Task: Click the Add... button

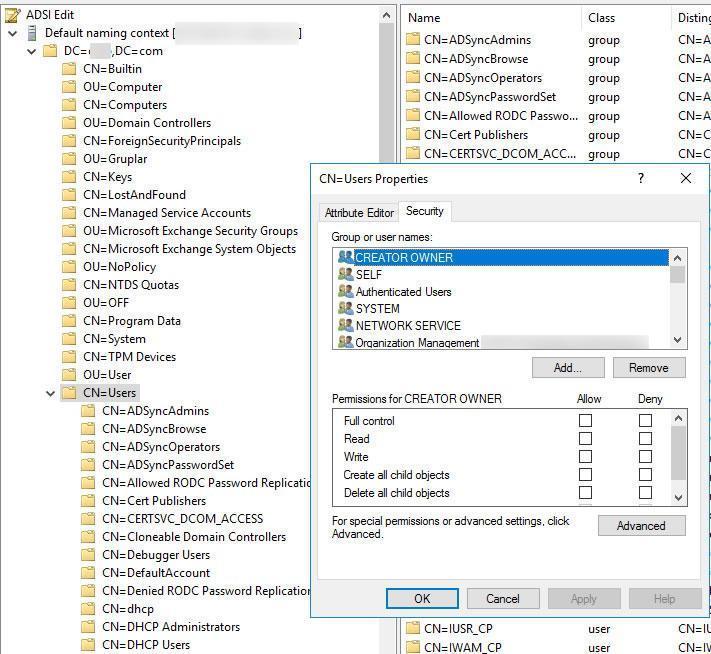Action: pos(568,368)
